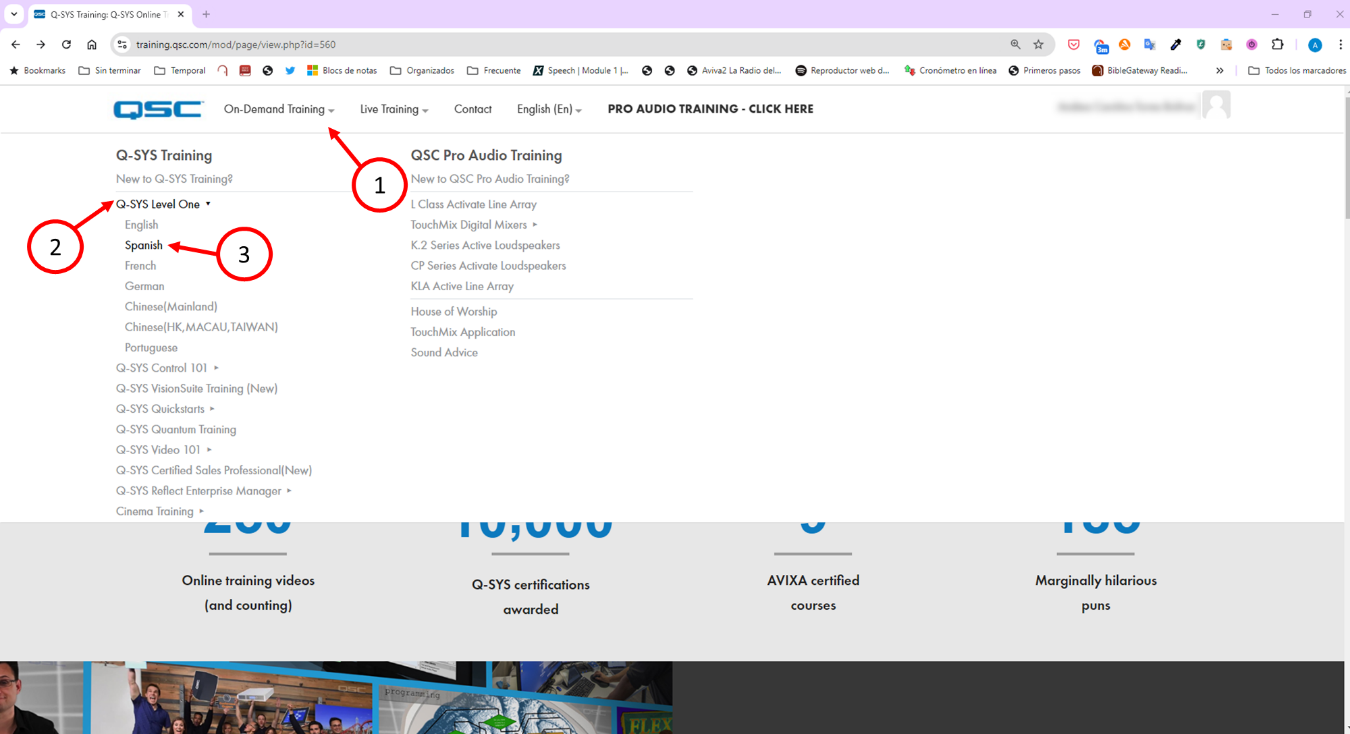Open the BibleGateway Reading bookmark

click(1140, 71)
